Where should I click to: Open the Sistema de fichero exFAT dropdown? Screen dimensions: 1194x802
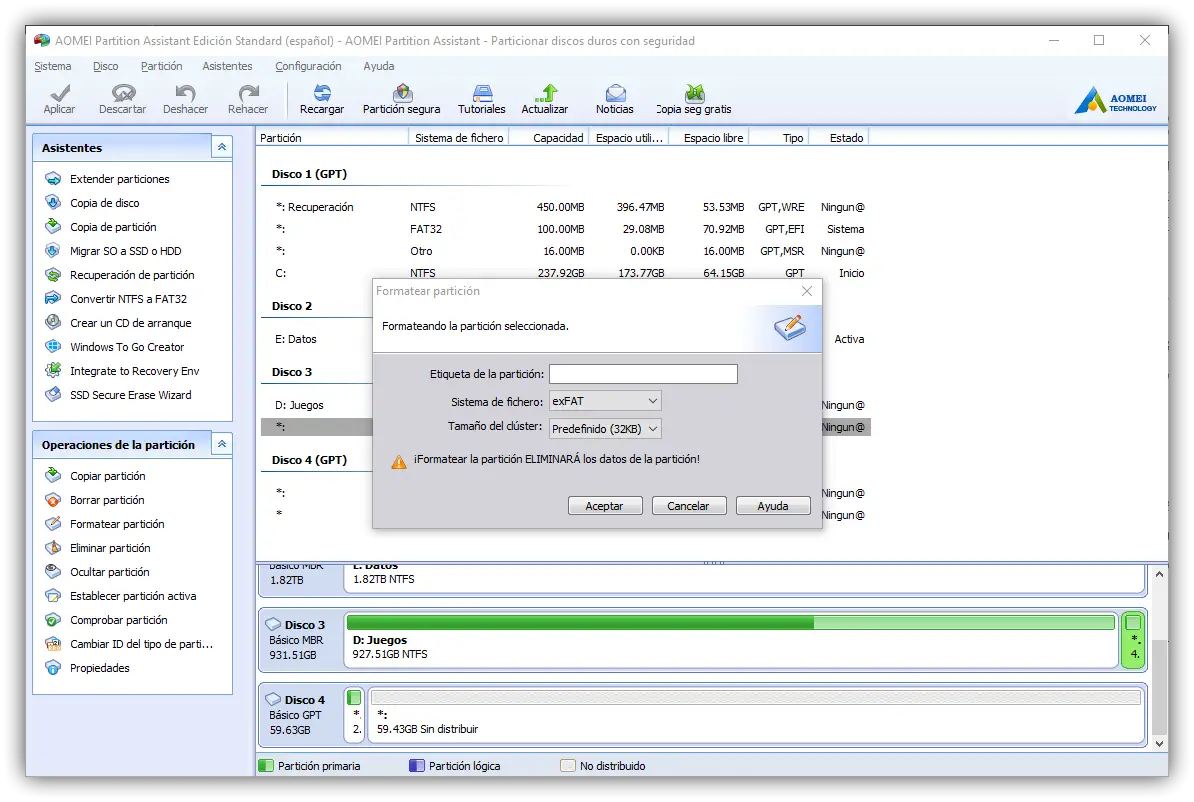tap(605, 401)
